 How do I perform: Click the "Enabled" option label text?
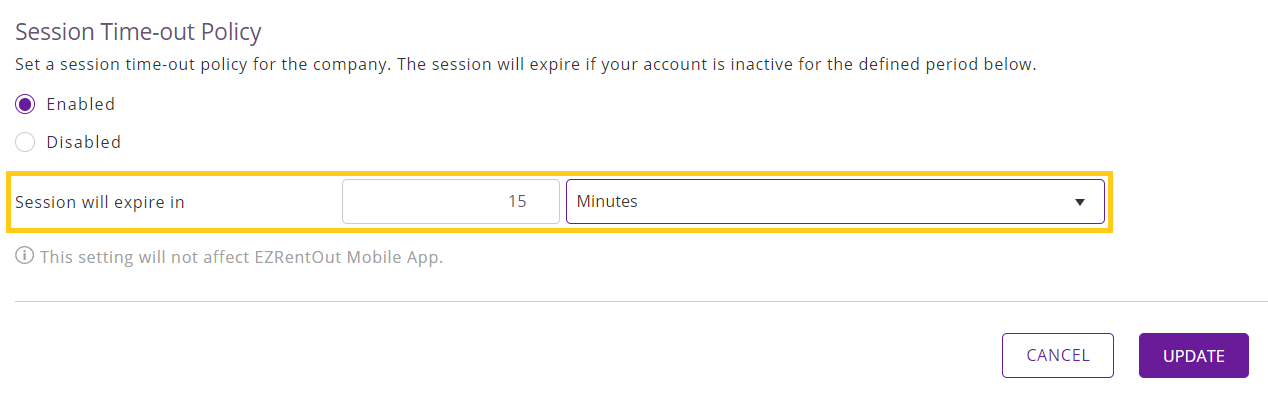pyautogui.click(x=81, y=104)
